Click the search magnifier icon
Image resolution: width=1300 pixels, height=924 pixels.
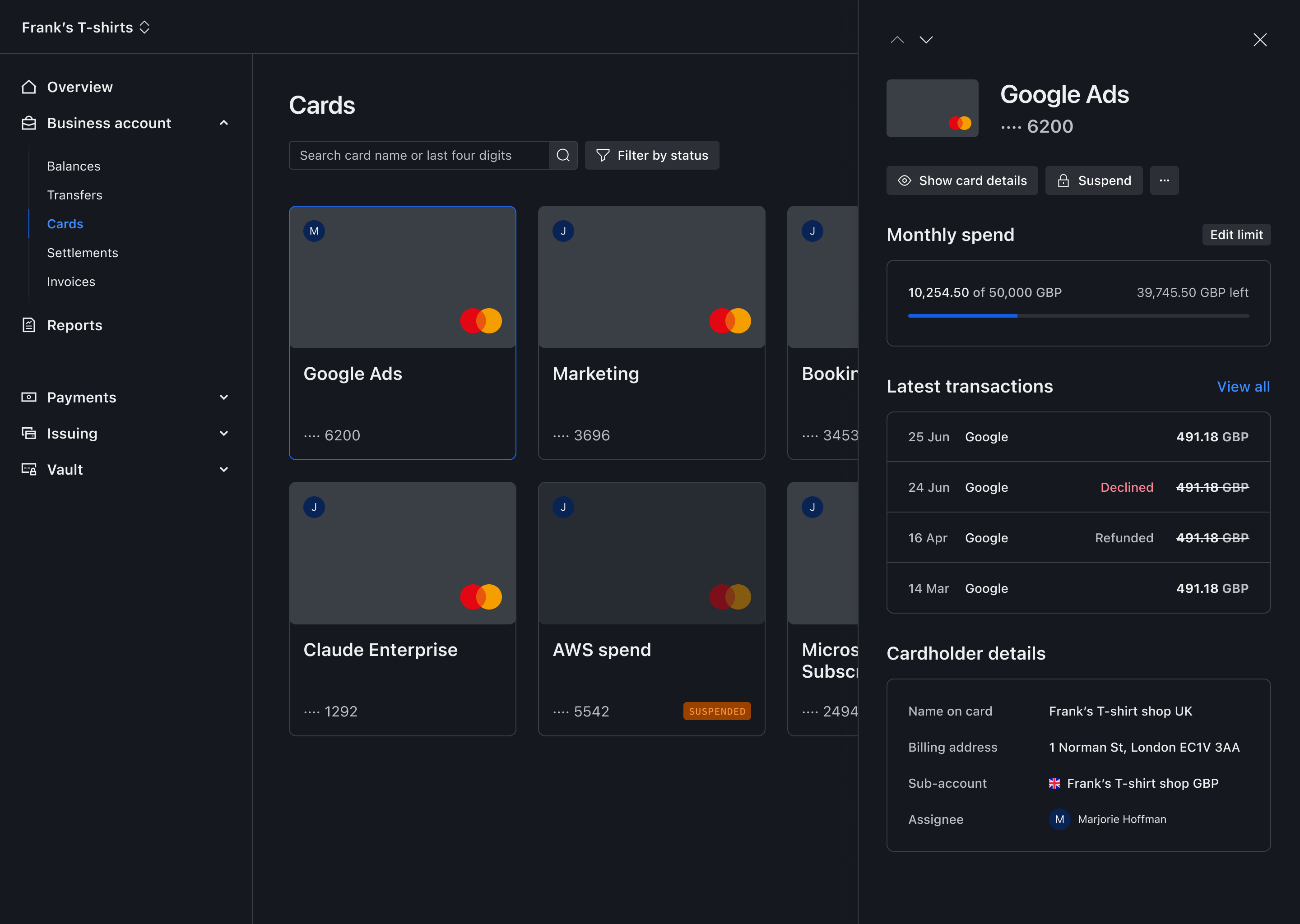tap(563, 155)
